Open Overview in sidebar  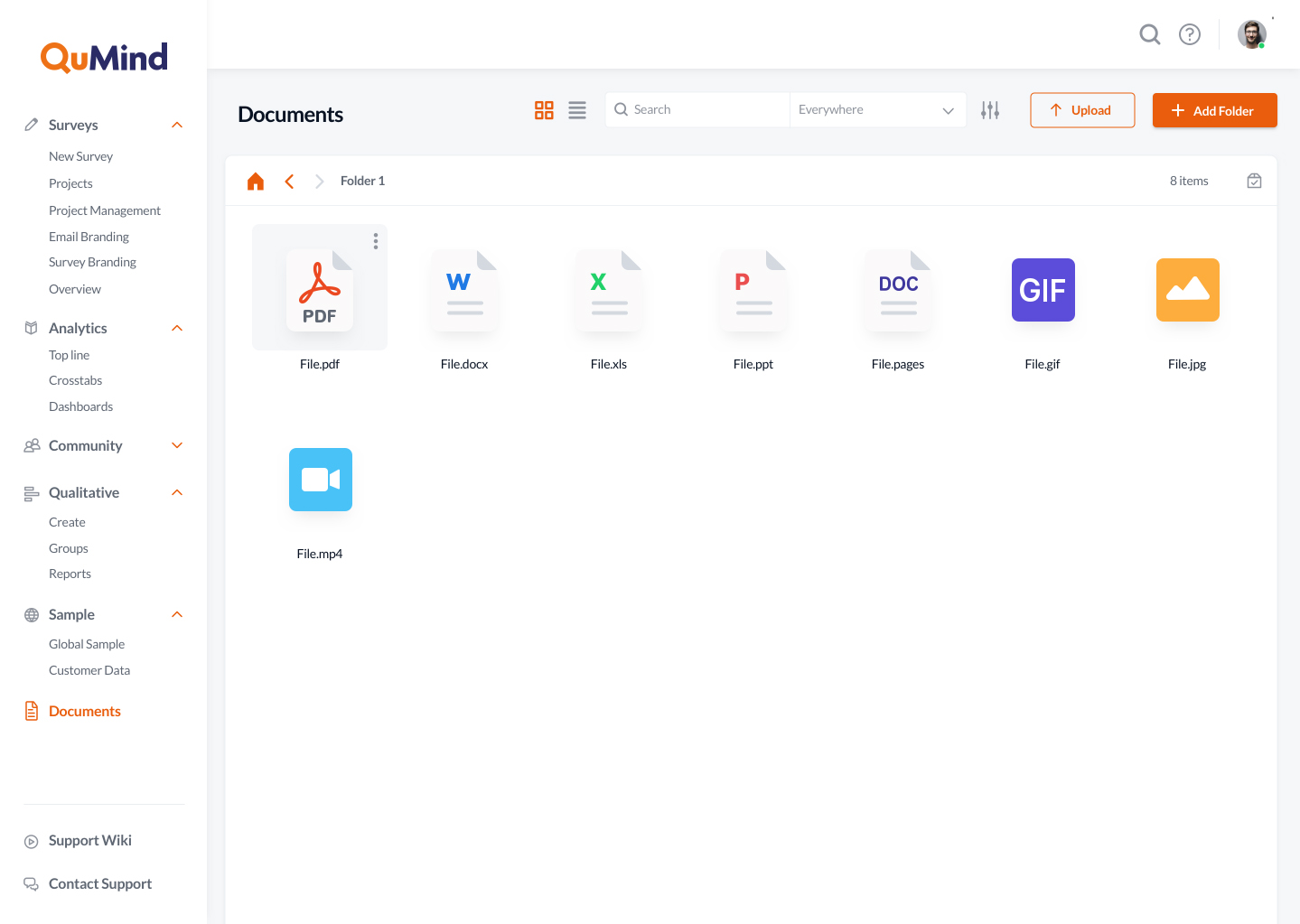75,289
